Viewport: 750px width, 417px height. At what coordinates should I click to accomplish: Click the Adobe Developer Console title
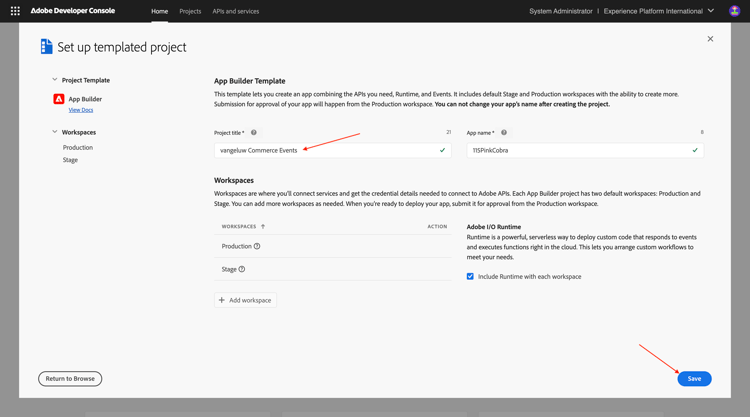tap(73, 11)
